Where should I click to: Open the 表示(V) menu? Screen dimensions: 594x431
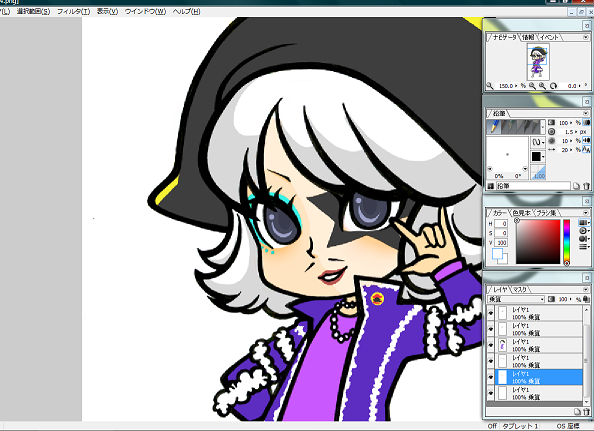click(x=107, y=11)
